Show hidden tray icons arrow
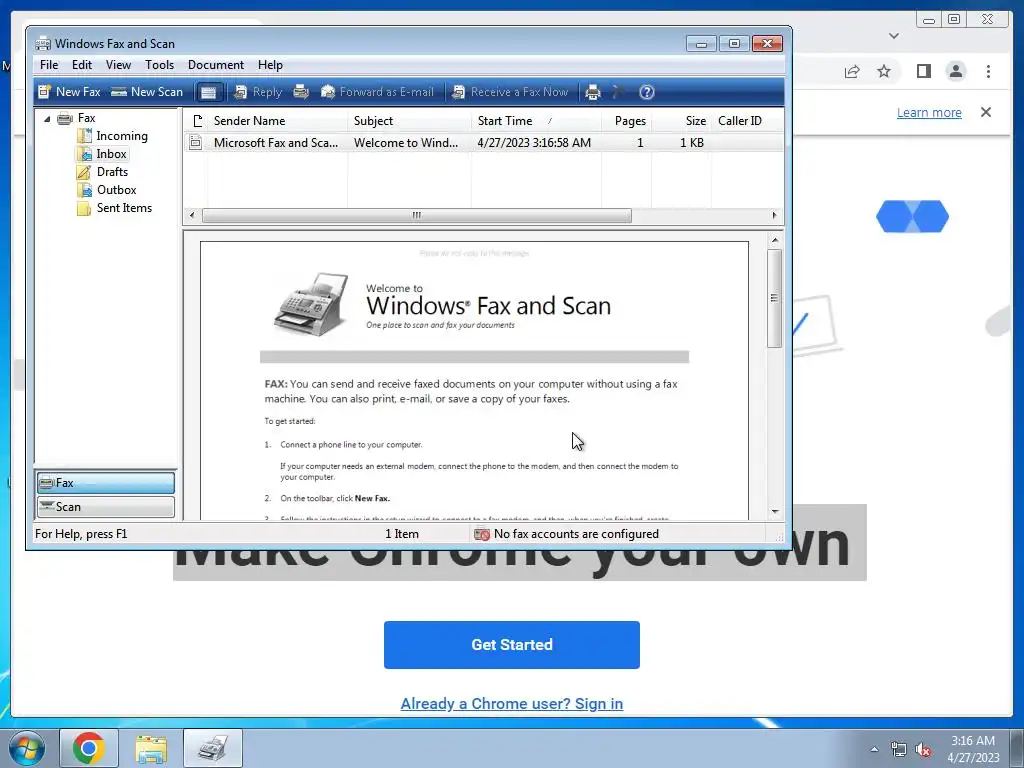The height and width of the screenshot is (768, 1024). 874,749
